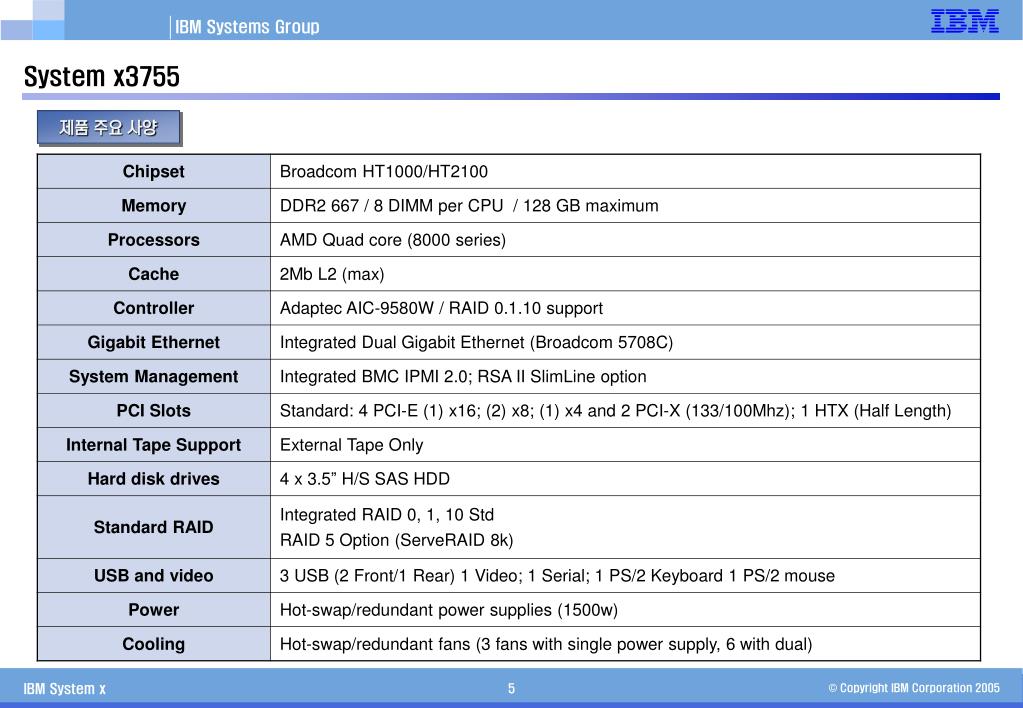Select the 'Power' row label
The width and height of the screenshot is (1023, 708).
(x=153, y=609)
